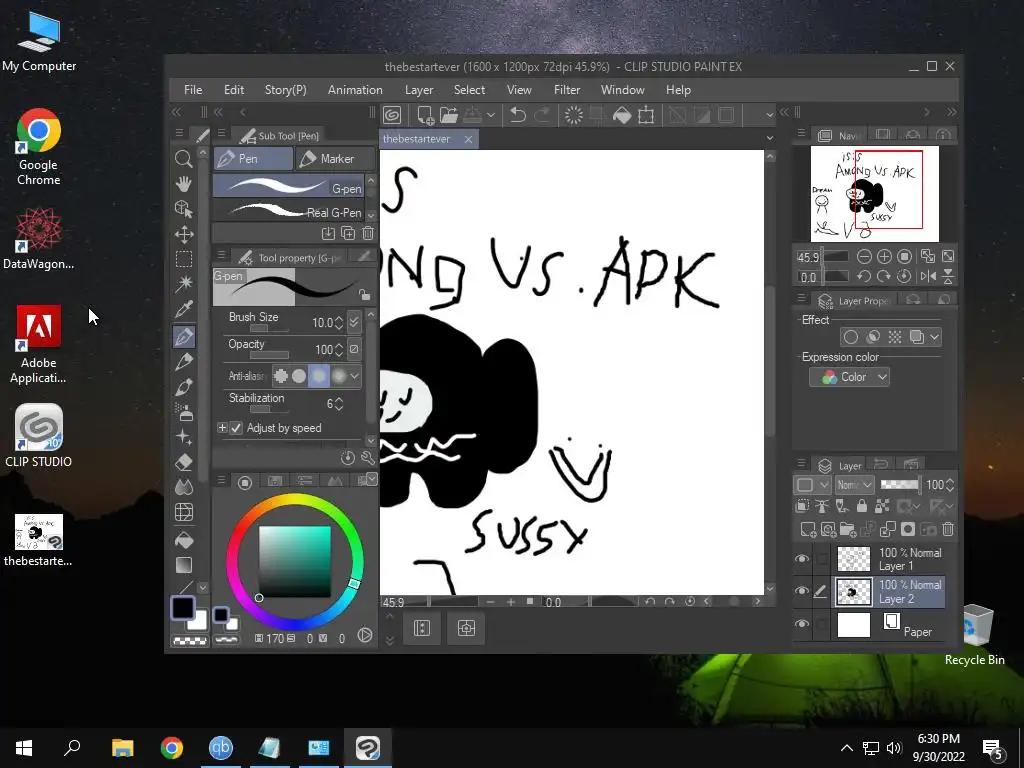Click Zoom out in Navigator panel
Viewport: 1024px width, 768px height.
864,257
